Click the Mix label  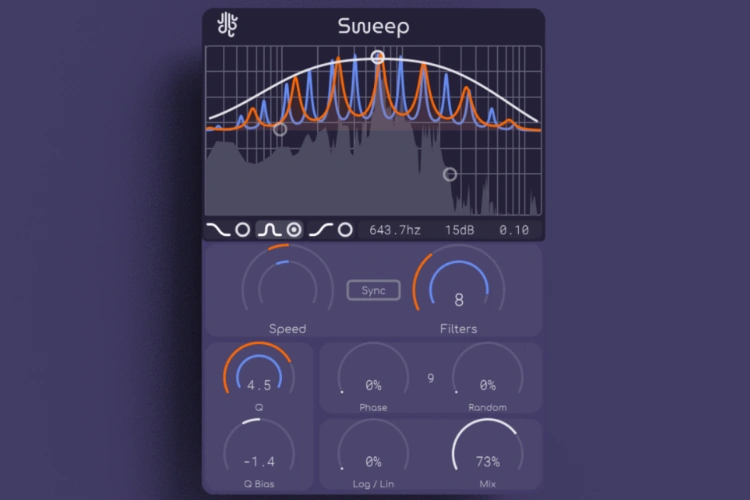487,484
